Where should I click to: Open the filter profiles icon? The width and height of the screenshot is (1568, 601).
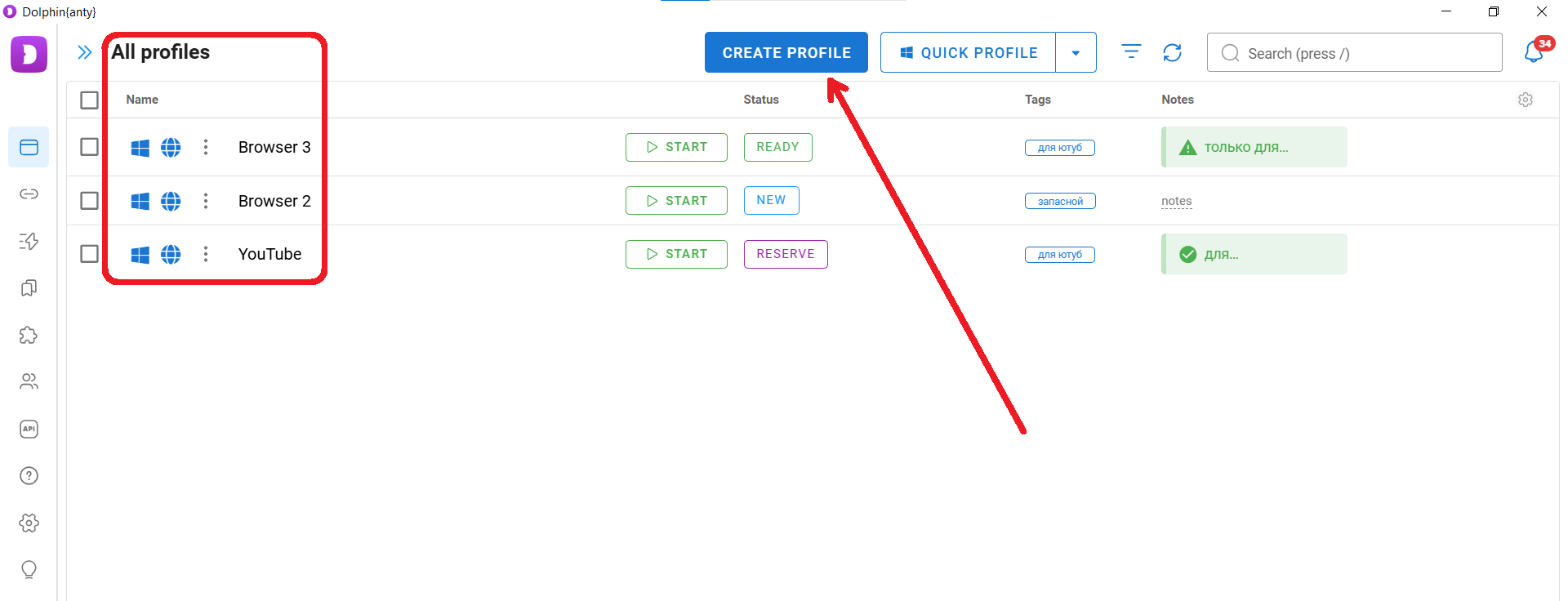[1131, 52]
